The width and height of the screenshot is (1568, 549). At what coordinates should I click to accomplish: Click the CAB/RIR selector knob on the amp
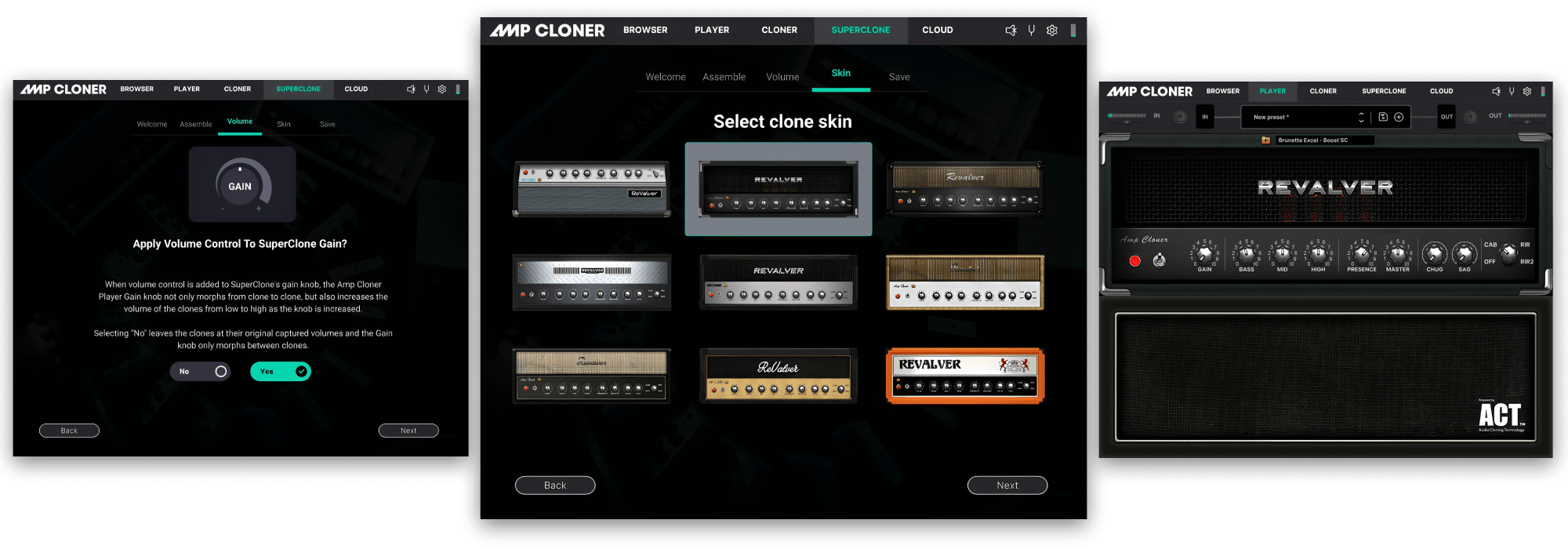pos(1508,253)
